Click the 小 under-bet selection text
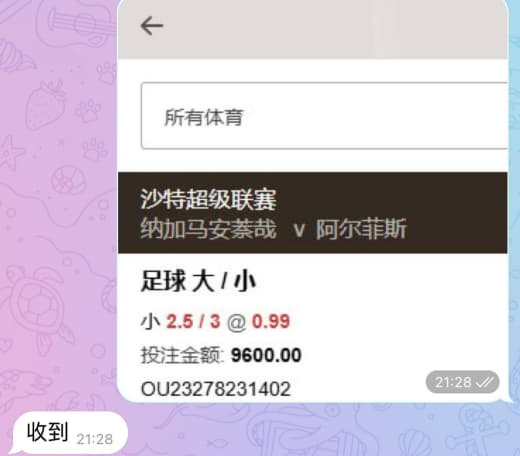 coord(151,322)
